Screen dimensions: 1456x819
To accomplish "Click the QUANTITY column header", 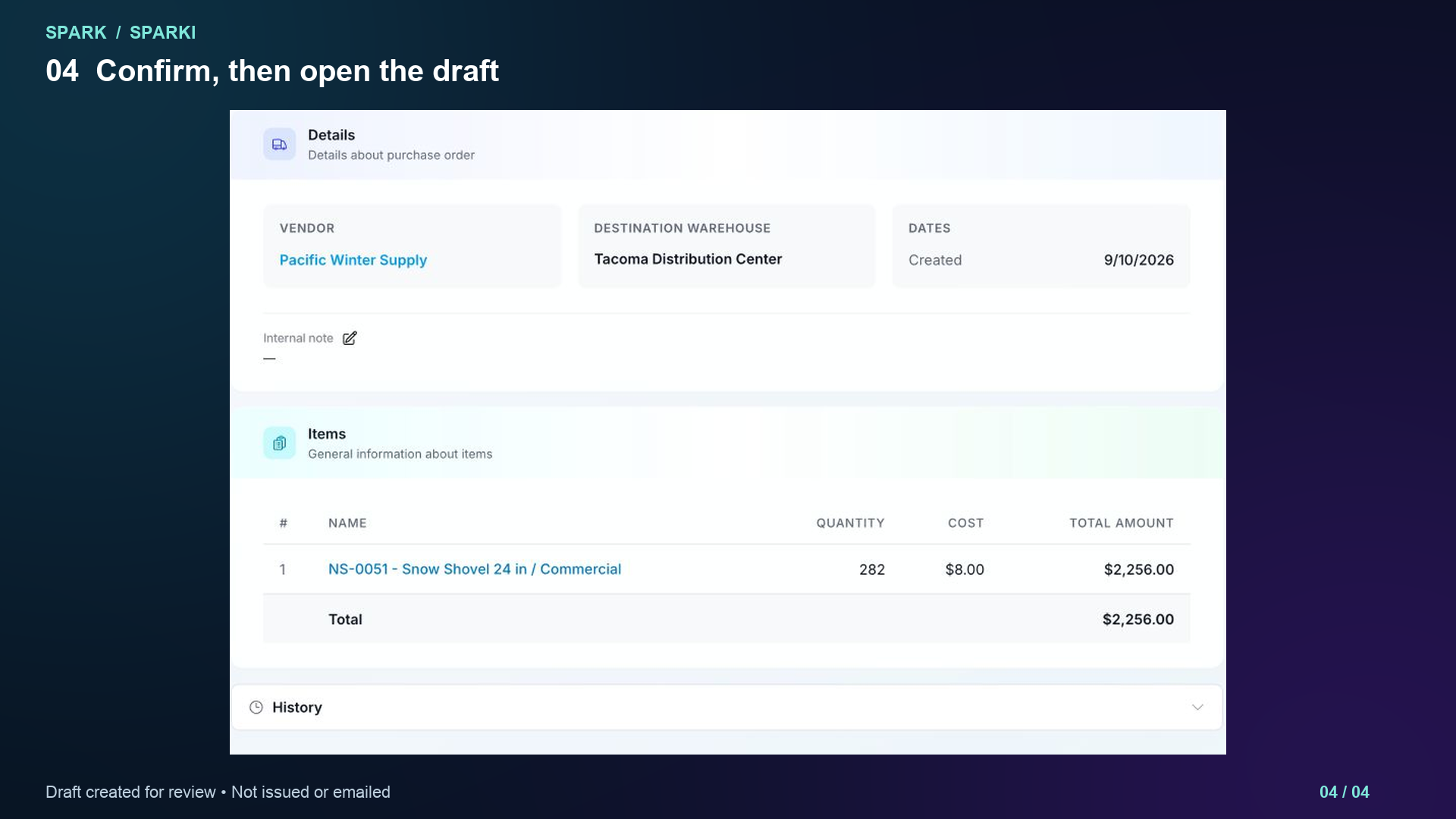I will (x=850, y=523).
